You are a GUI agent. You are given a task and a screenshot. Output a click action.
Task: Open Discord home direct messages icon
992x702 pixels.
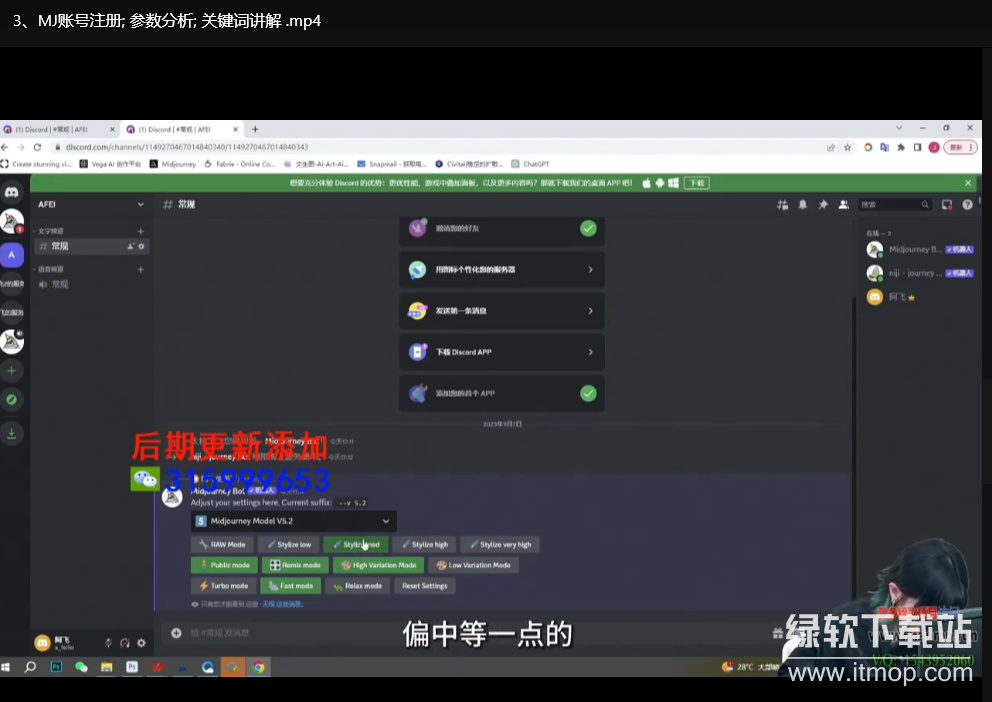coord(12,192)
